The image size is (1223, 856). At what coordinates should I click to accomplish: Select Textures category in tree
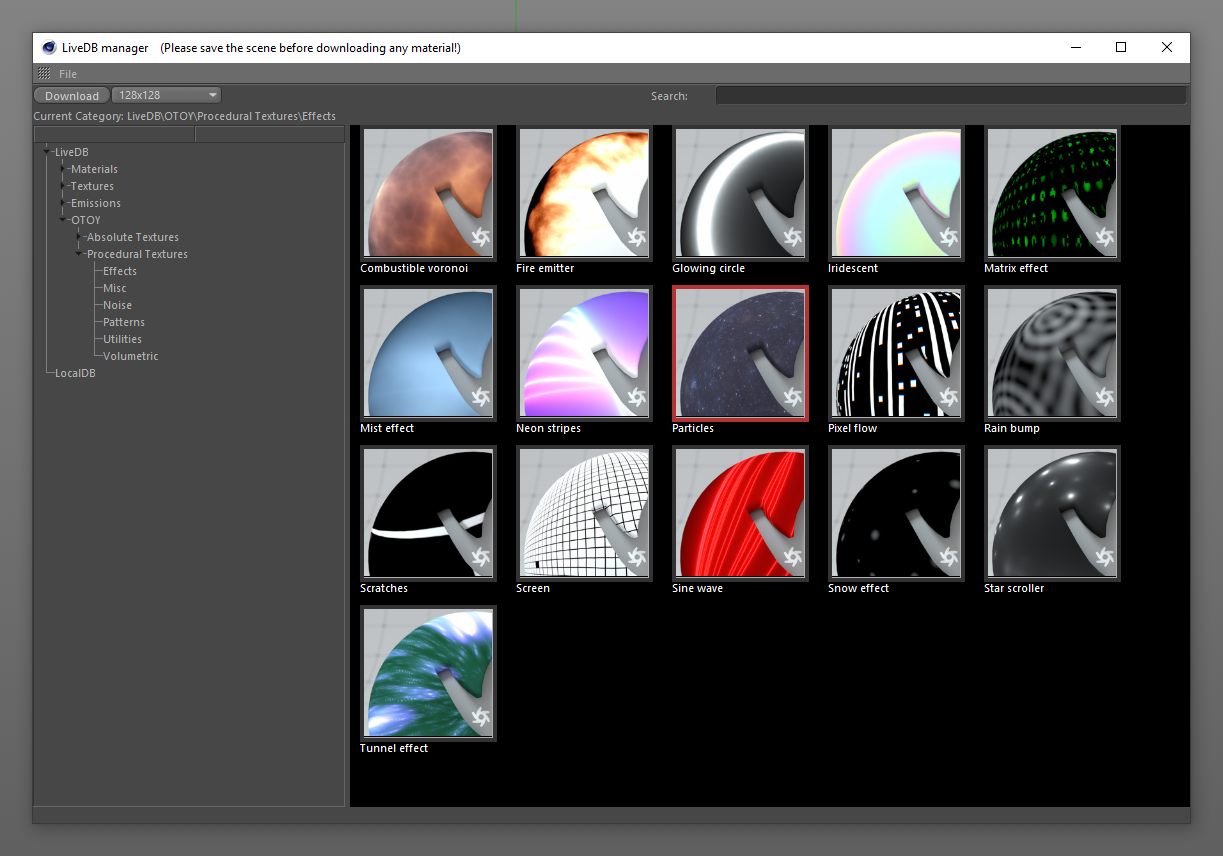click(x=92, y=186)
